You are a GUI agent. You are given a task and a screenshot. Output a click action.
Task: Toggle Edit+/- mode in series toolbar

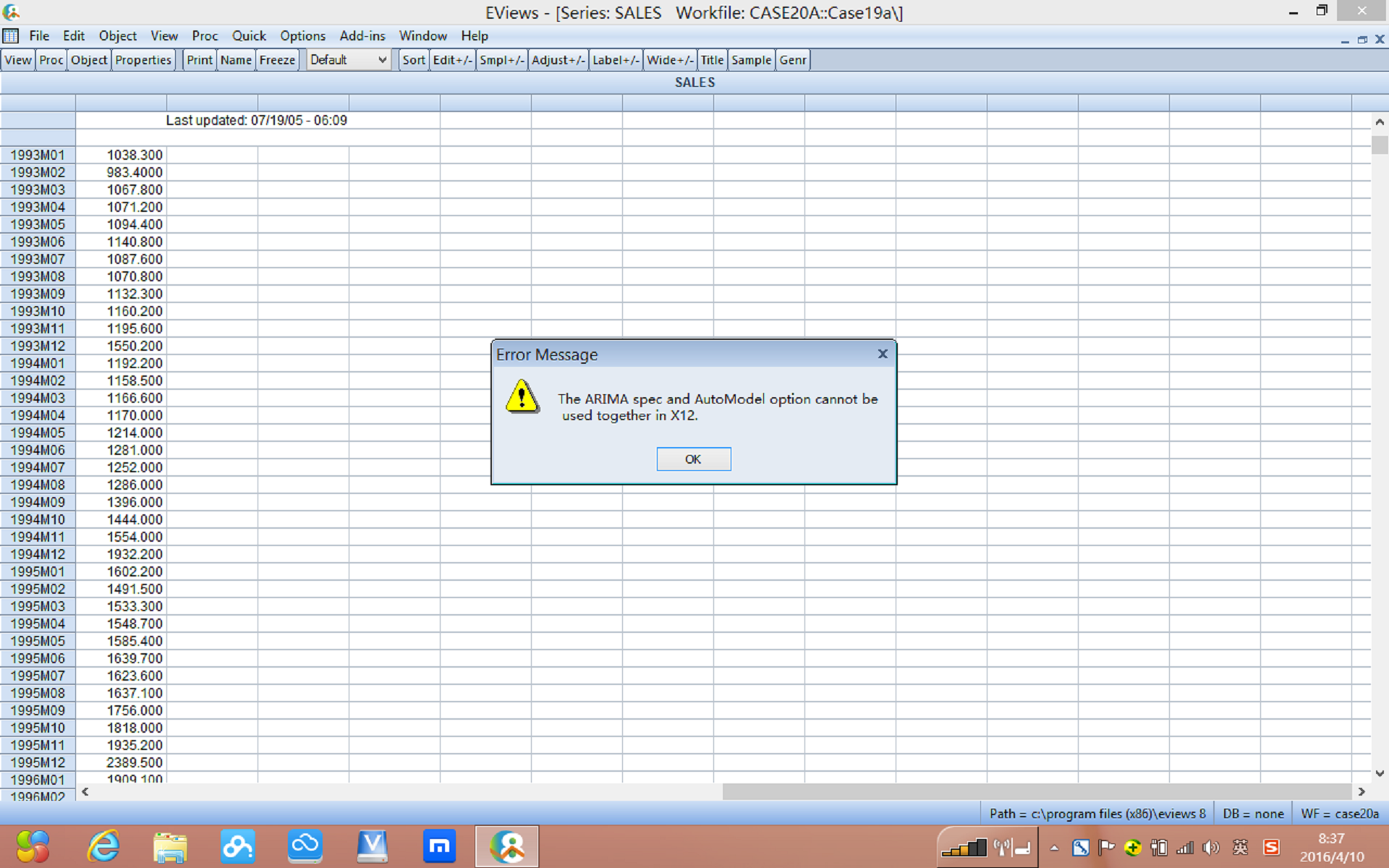452,60
